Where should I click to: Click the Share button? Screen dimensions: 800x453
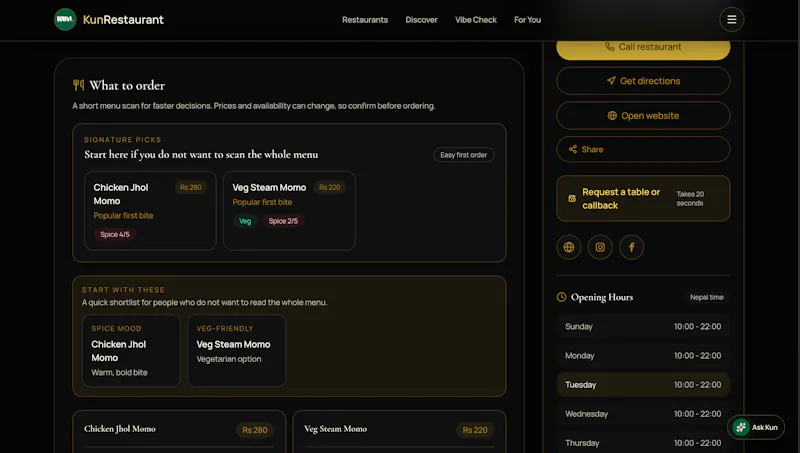point(643,149)
